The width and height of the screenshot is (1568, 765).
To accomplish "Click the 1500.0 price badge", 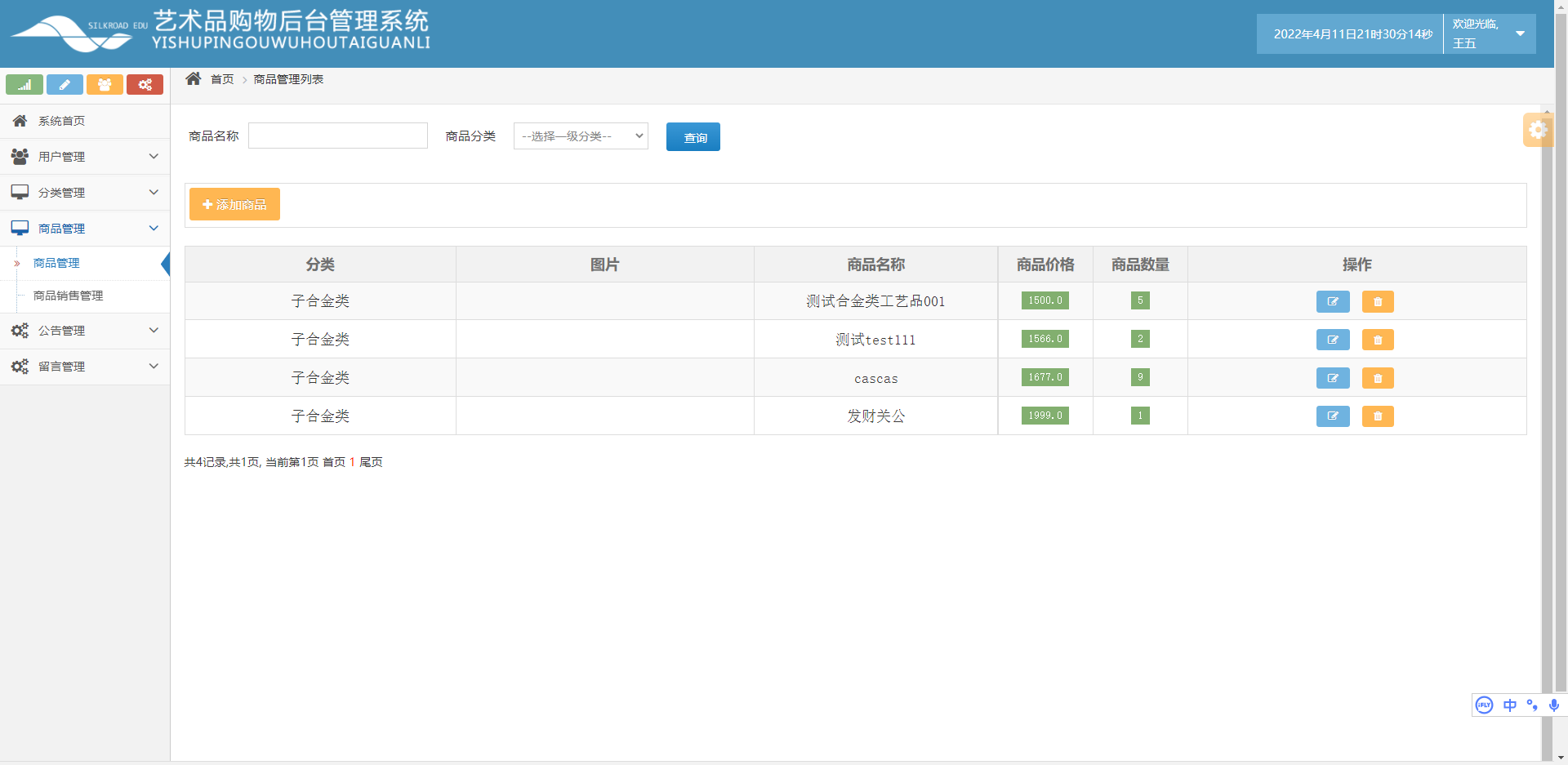I will (1045, 300).
